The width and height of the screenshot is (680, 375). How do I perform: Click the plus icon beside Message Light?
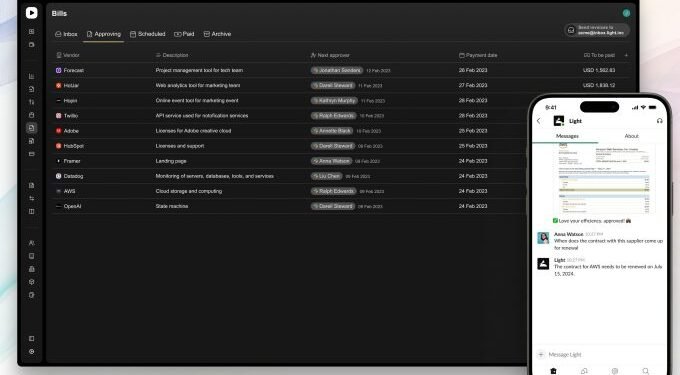tap(541, 354)
